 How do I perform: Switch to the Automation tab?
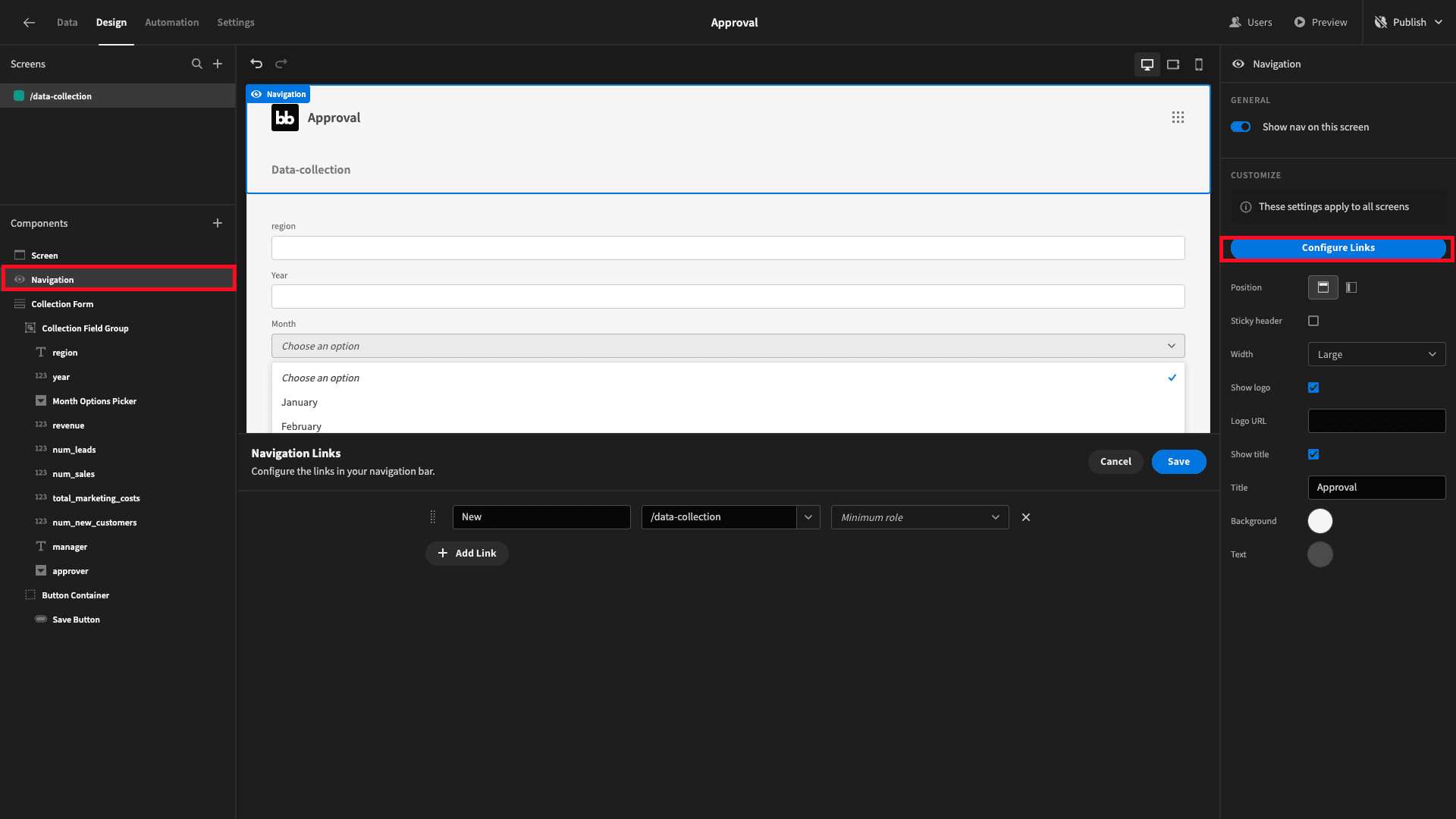click(x=172, y=23)
